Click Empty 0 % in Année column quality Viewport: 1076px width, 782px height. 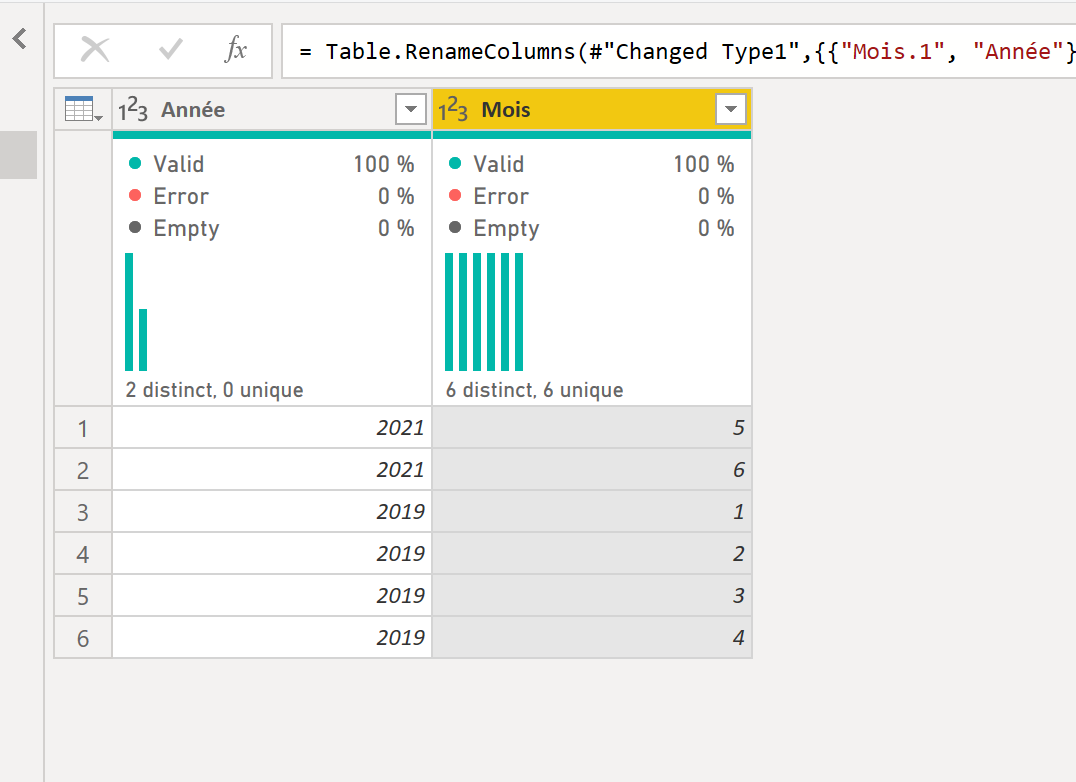[271, 228]
